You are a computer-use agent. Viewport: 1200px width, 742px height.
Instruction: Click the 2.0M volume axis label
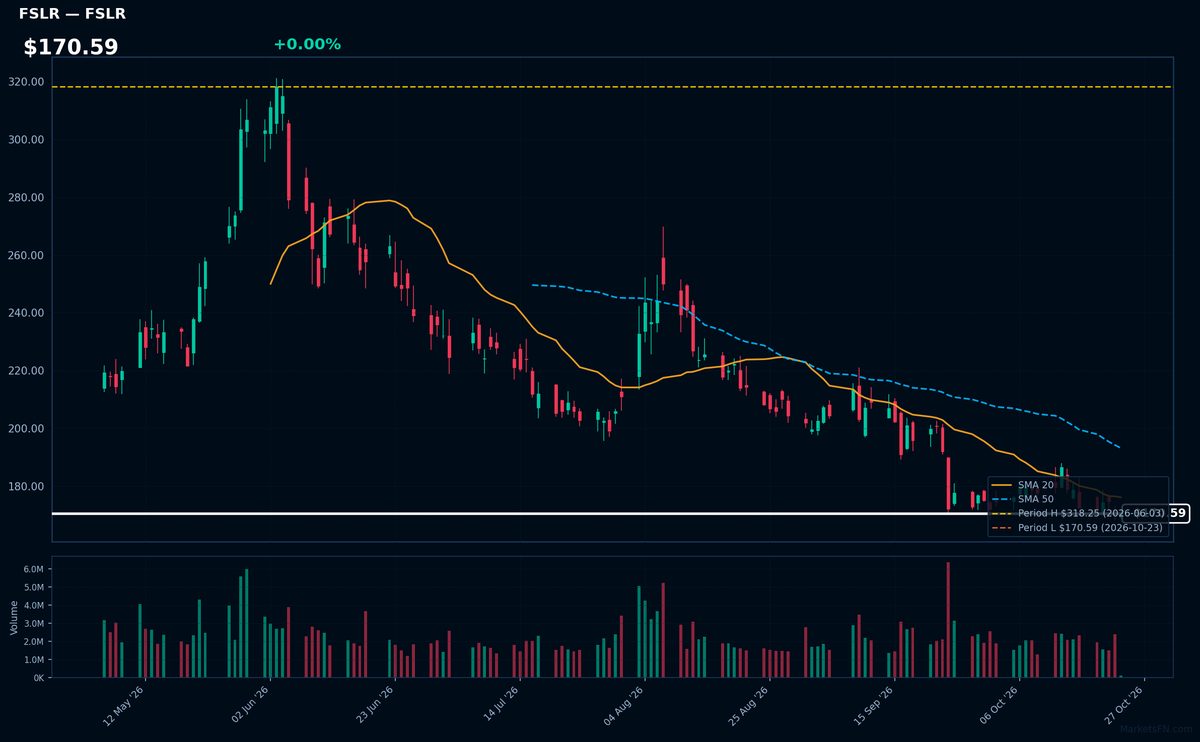(x=32, y=642)
